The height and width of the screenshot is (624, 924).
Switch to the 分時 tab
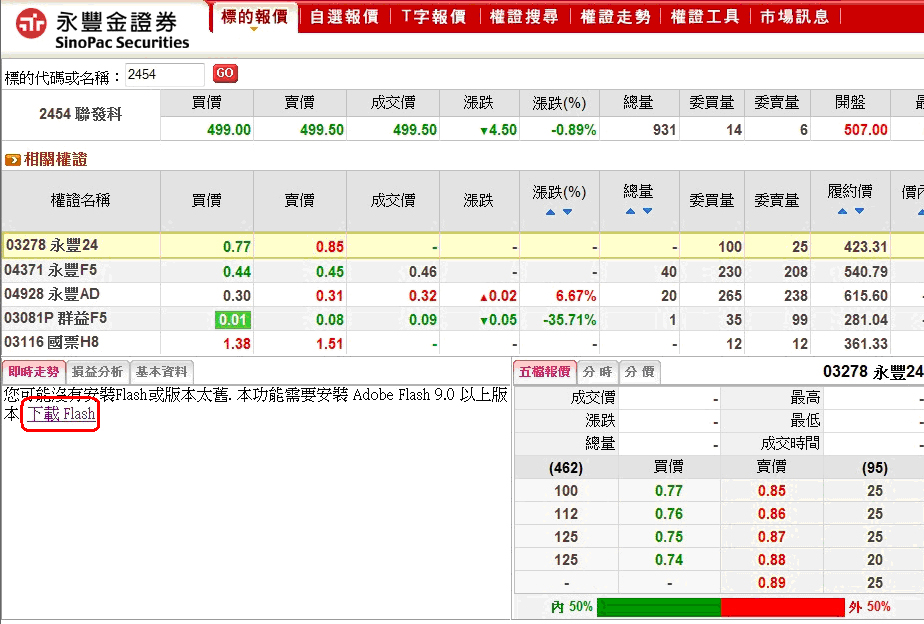pos(598,372)
